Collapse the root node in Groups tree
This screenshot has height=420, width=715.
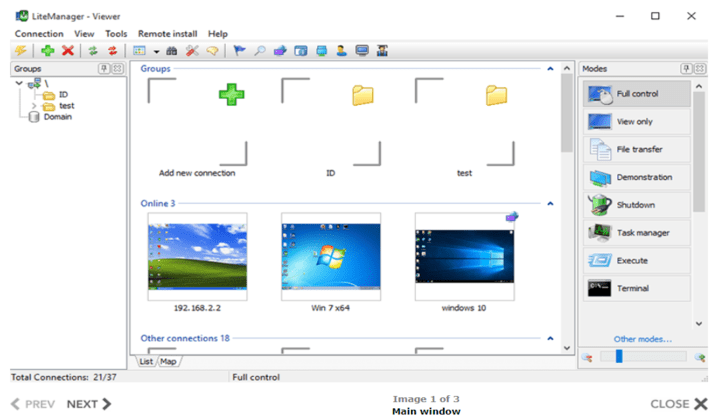pyautogui.click(x=19, y=83)
